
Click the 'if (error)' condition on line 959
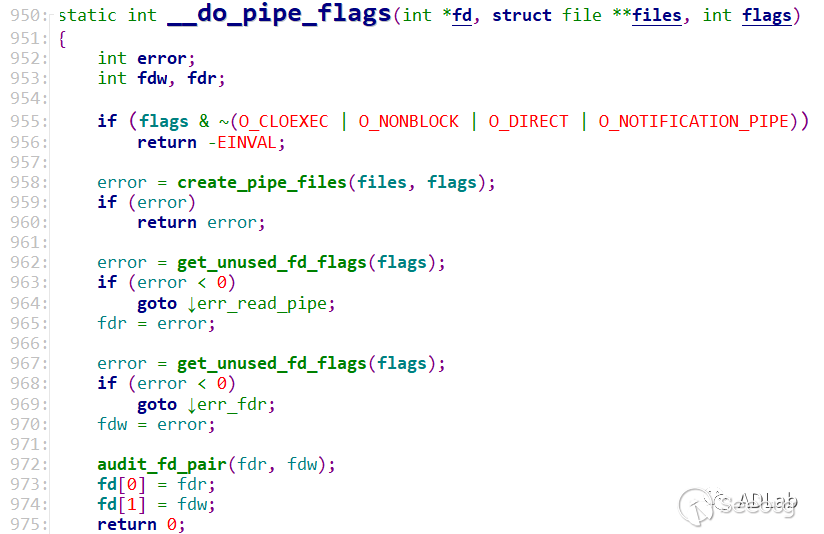(146, 202)
